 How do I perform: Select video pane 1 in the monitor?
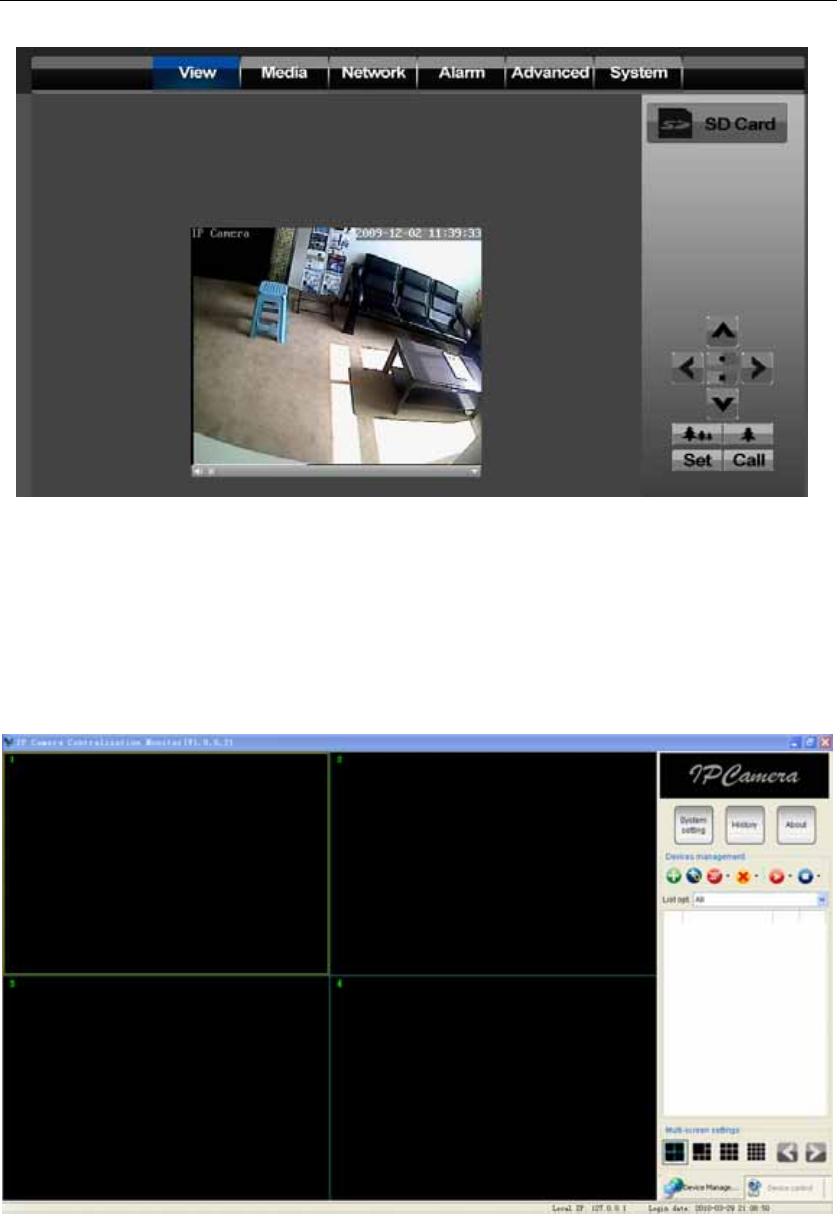click(166, 862)
